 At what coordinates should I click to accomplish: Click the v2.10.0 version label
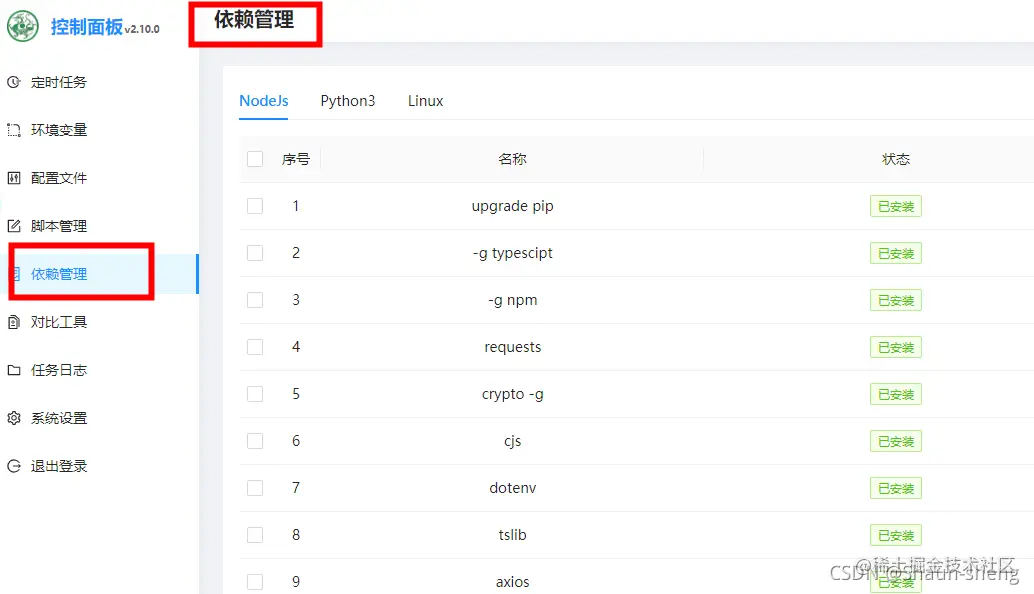(142, 29)
